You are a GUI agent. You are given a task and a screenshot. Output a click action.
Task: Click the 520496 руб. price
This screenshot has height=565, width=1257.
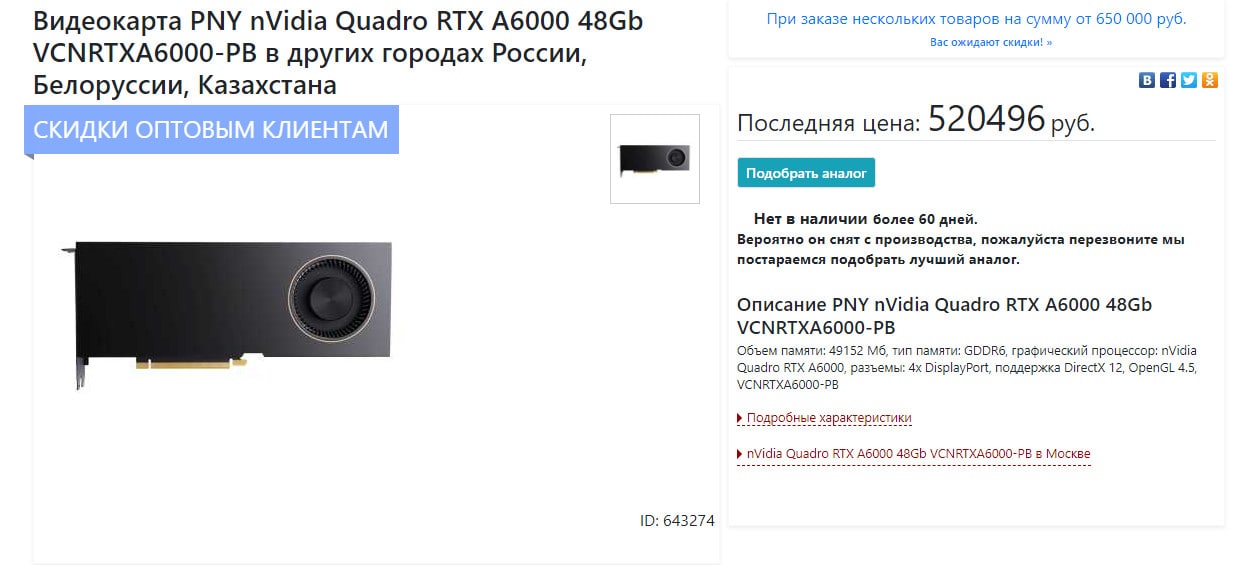(1011, 121)
